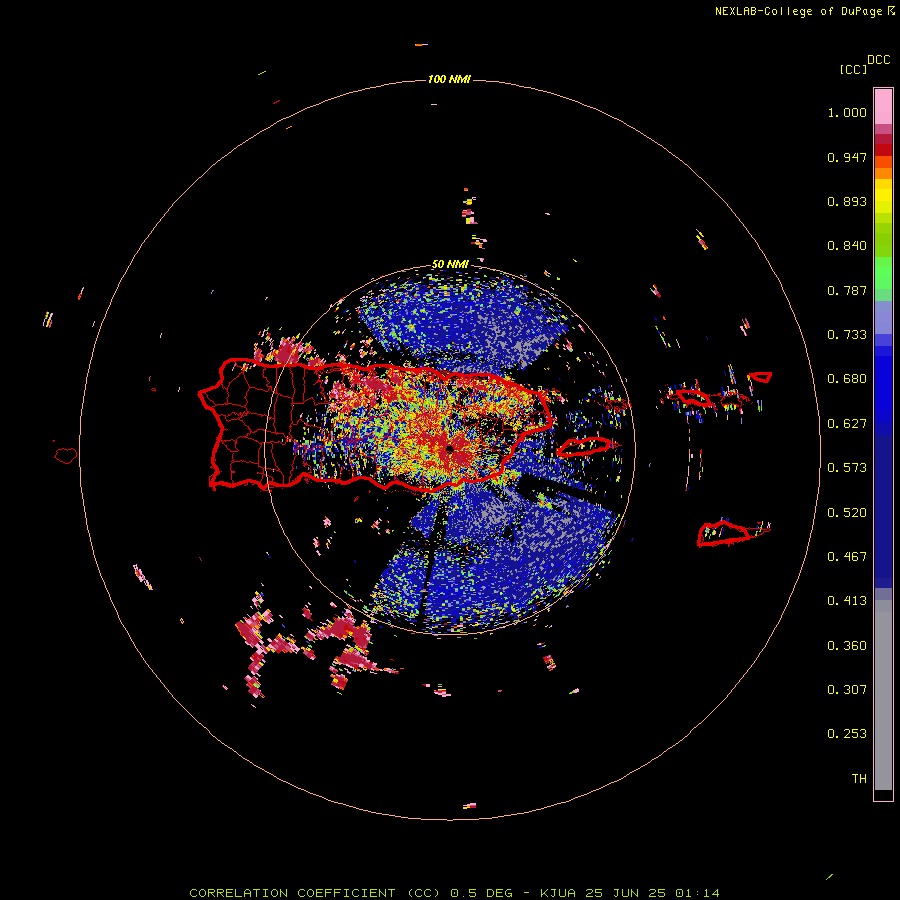Click the small Mona Island outline
The width and height of the screenshot is (900, 900).
coord(66,456)
